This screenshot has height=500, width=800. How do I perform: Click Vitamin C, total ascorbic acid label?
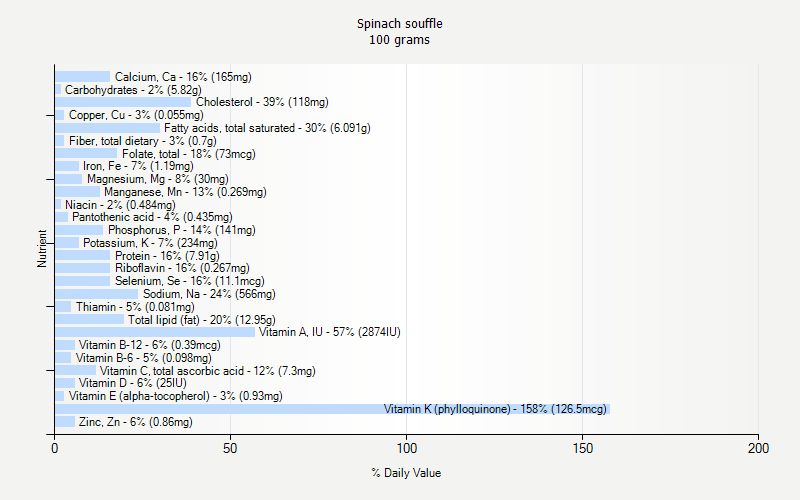click(207, 371)
